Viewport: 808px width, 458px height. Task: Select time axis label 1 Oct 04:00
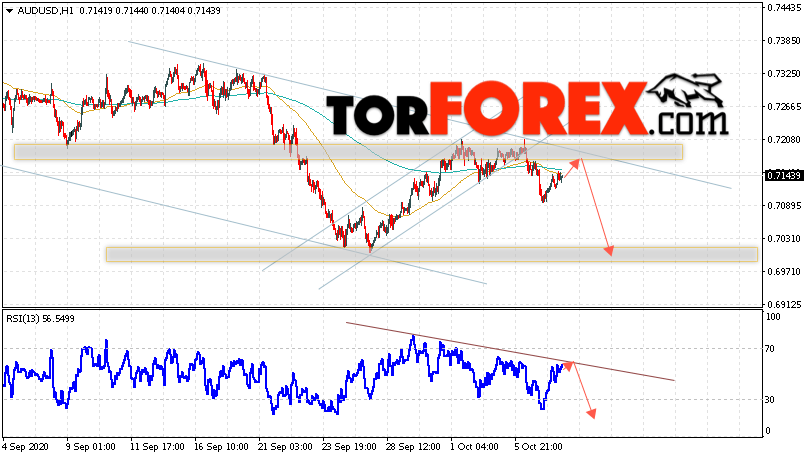pos(474,447)
